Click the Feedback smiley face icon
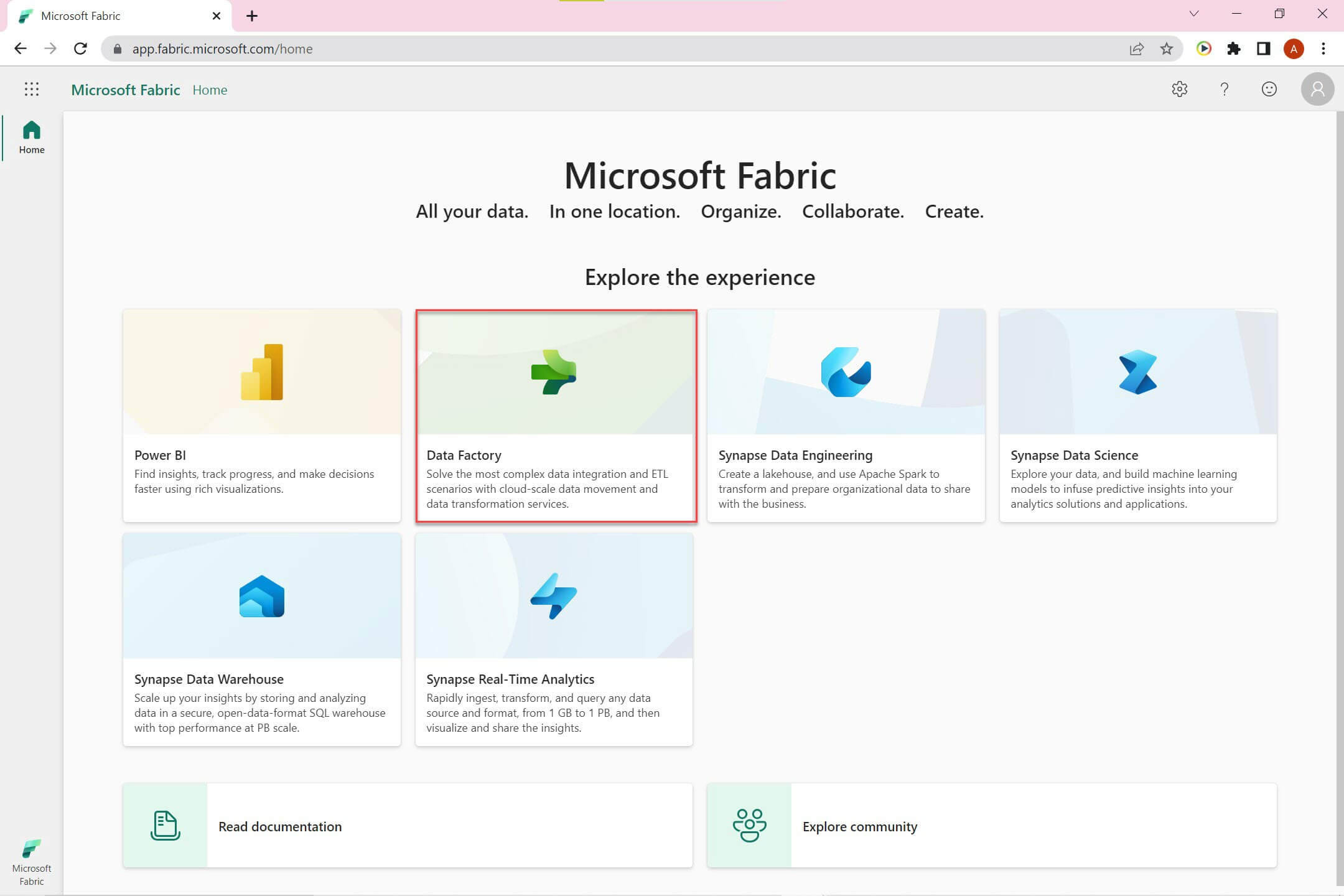This screenshot has height=896, width=1344. click(x=1269, y=90)
